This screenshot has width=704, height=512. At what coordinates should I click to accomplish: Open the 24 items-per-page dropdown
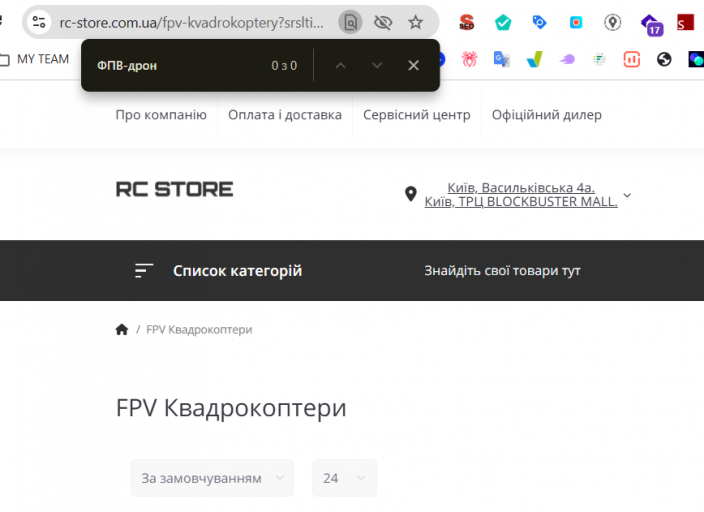(x=344, y=478)
